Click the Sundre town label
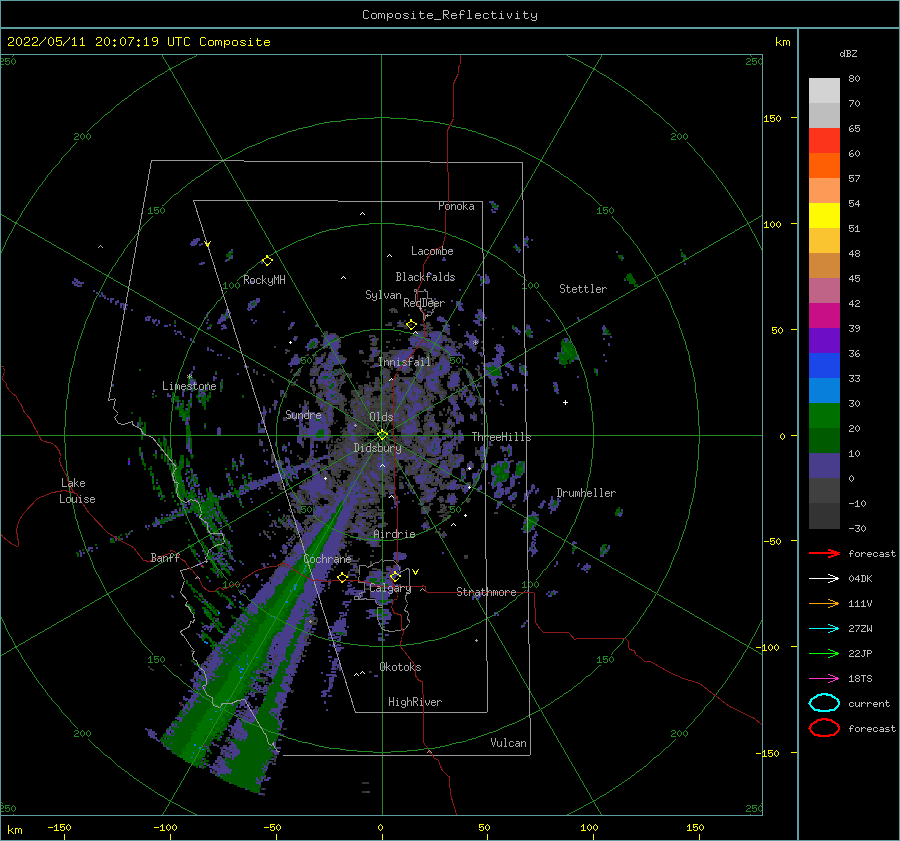900x841 pixels. coord(303,414)
